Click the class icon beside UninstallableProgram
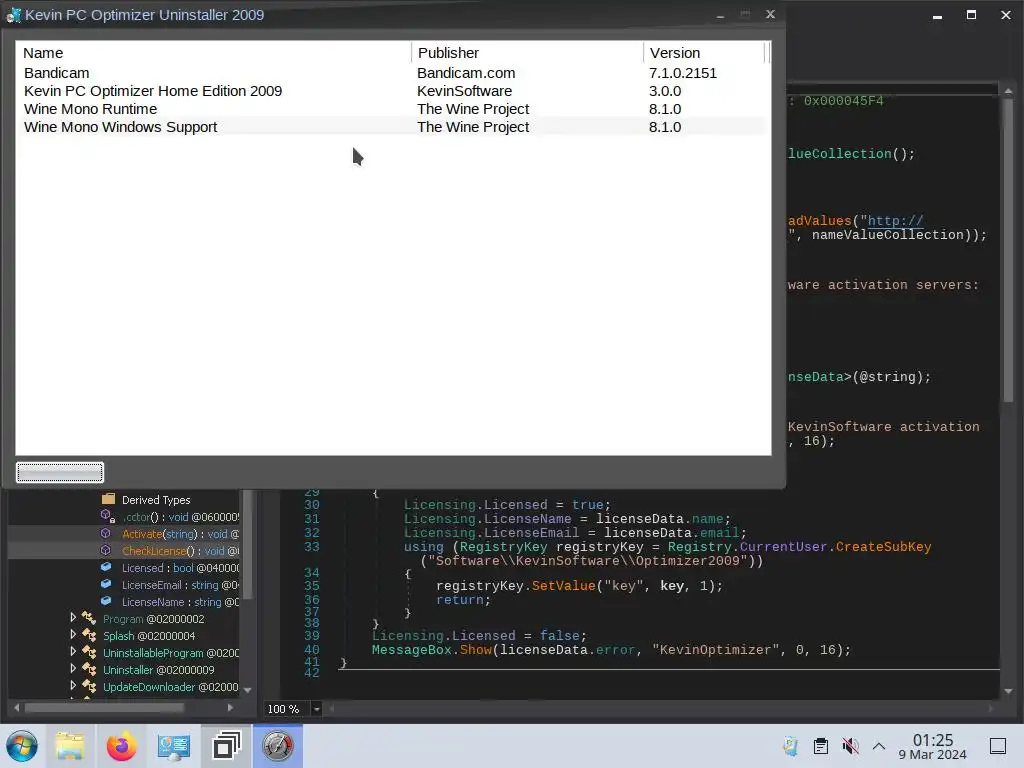This screenshot has height=768, width=1024. click(x=89, y=652)
